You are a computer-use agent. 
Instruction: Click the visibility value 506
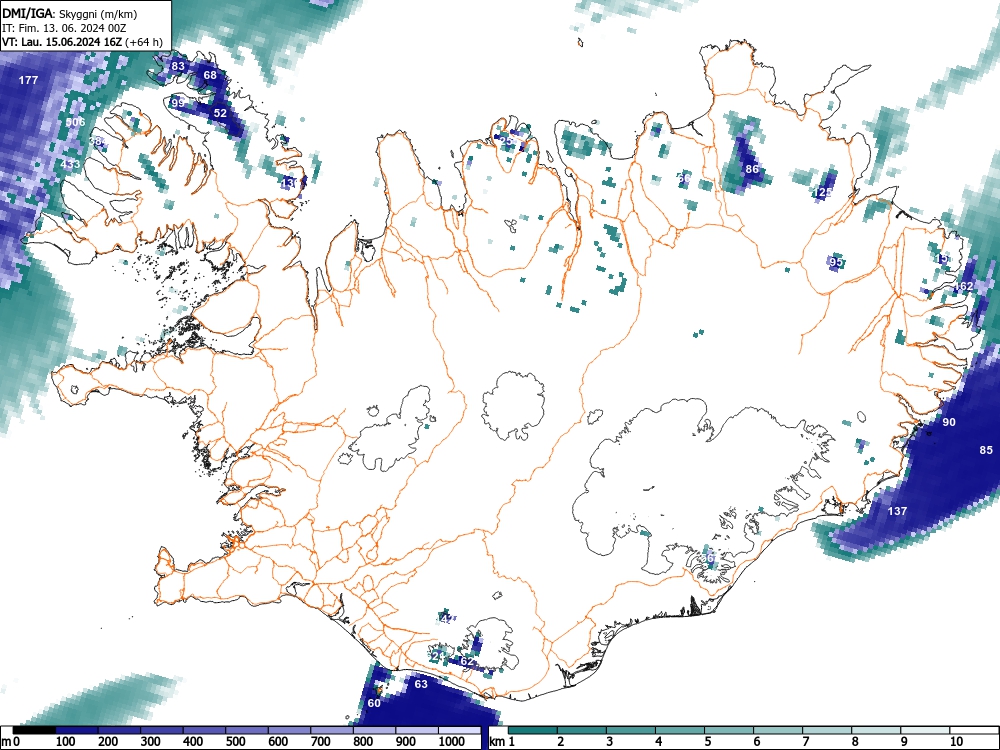point(75,122)
